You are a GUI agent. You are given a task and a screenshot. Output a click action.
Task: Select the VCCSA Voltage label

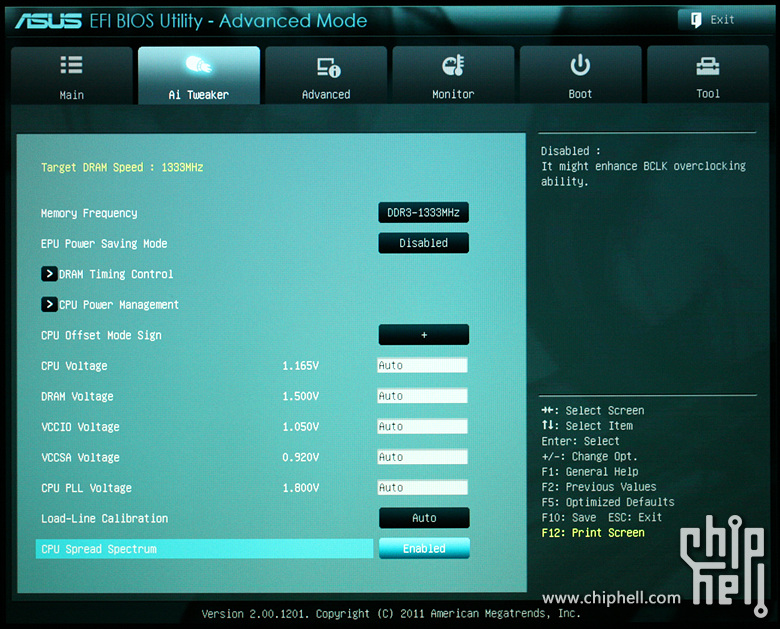[x=80, y=457]
